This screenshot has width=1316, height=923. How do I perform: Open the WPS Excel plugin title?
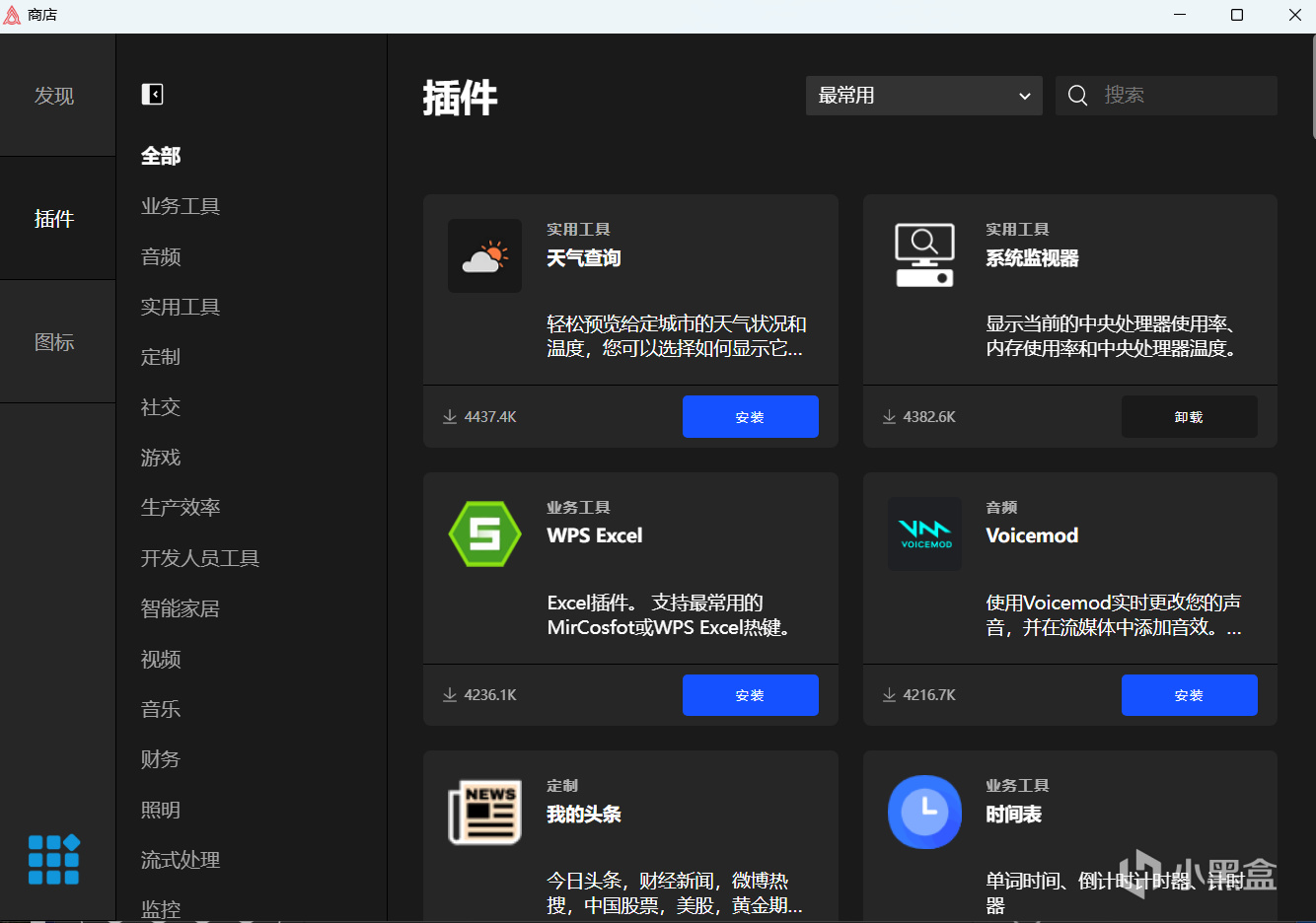(x=595, y=535)
